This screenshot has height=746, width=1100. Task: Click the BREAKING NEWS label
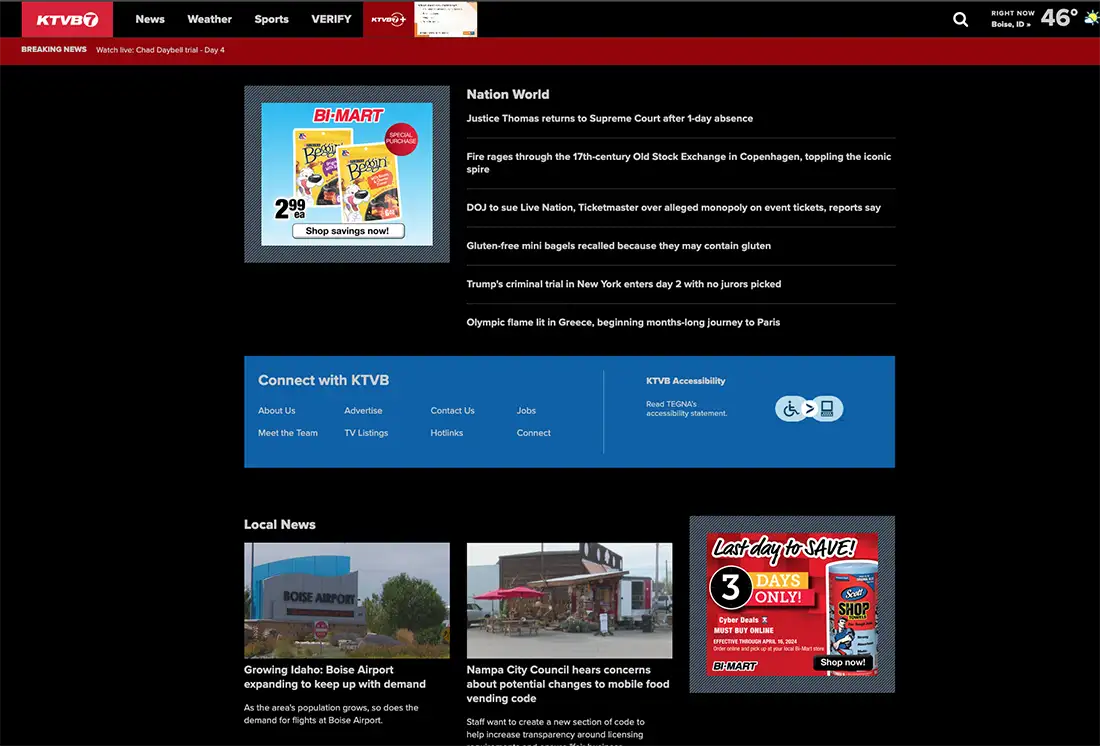(54, 50)
